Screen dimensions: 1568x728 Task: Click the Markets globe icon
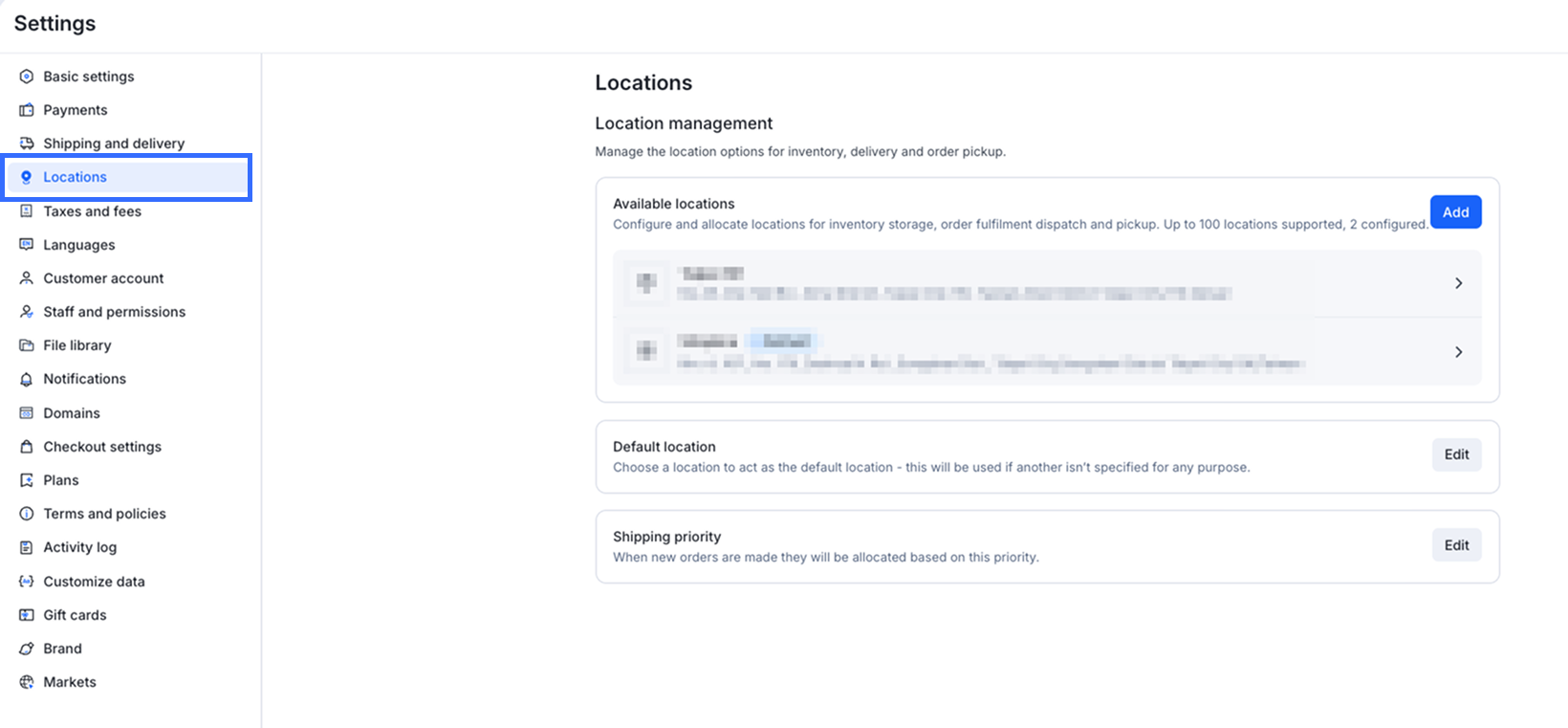27,682
